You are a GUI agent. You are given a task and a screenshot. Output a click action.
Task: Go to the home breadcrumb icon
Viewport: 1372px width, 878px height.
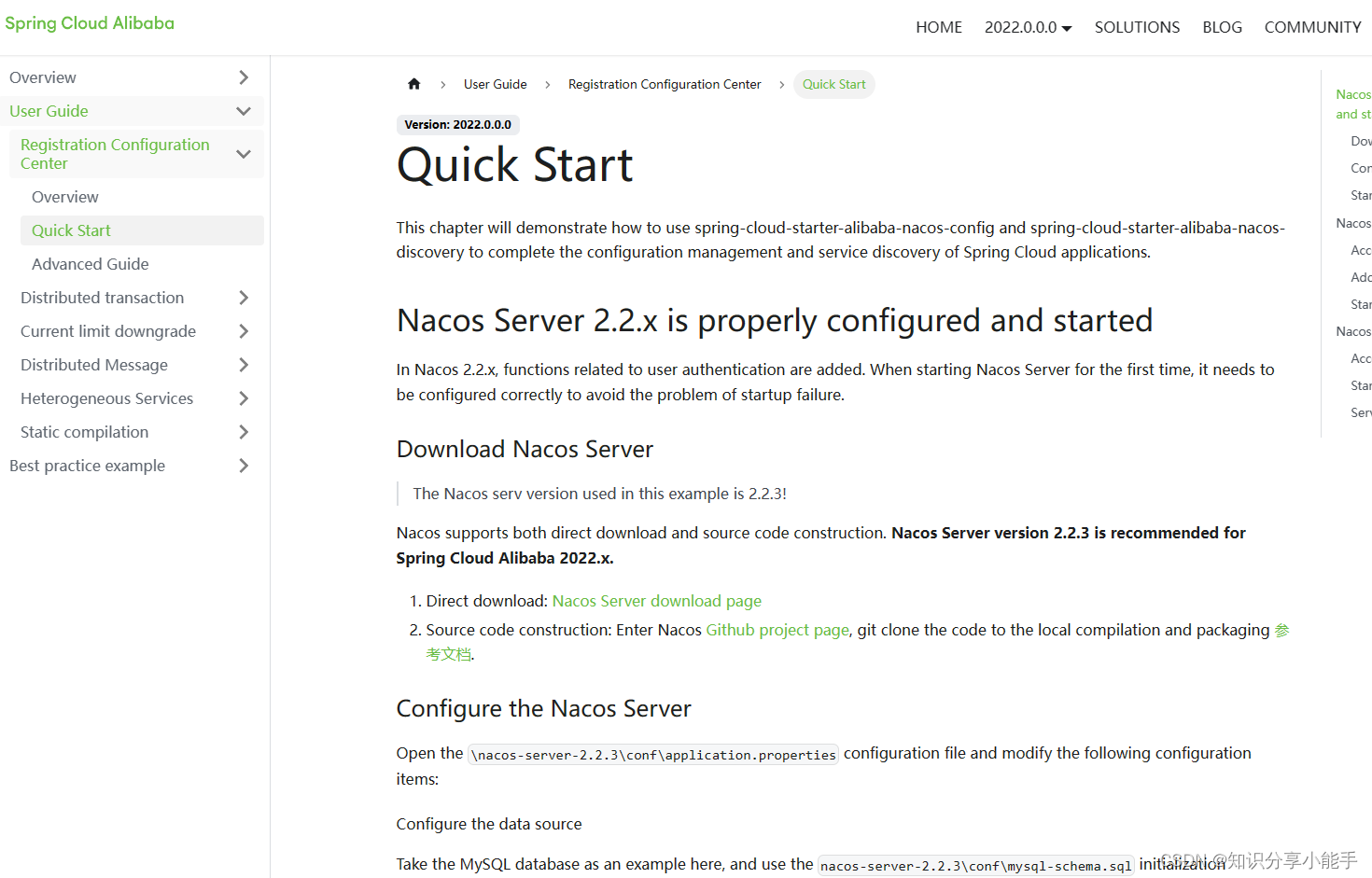414,84
